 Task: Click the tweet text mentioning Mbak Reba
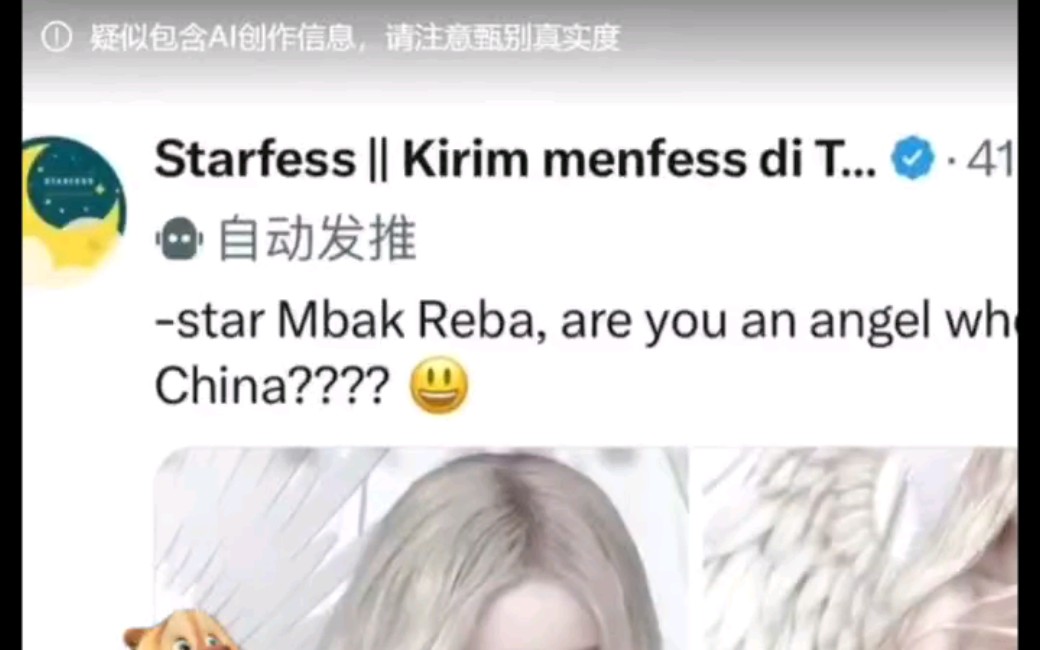(586, 354)
